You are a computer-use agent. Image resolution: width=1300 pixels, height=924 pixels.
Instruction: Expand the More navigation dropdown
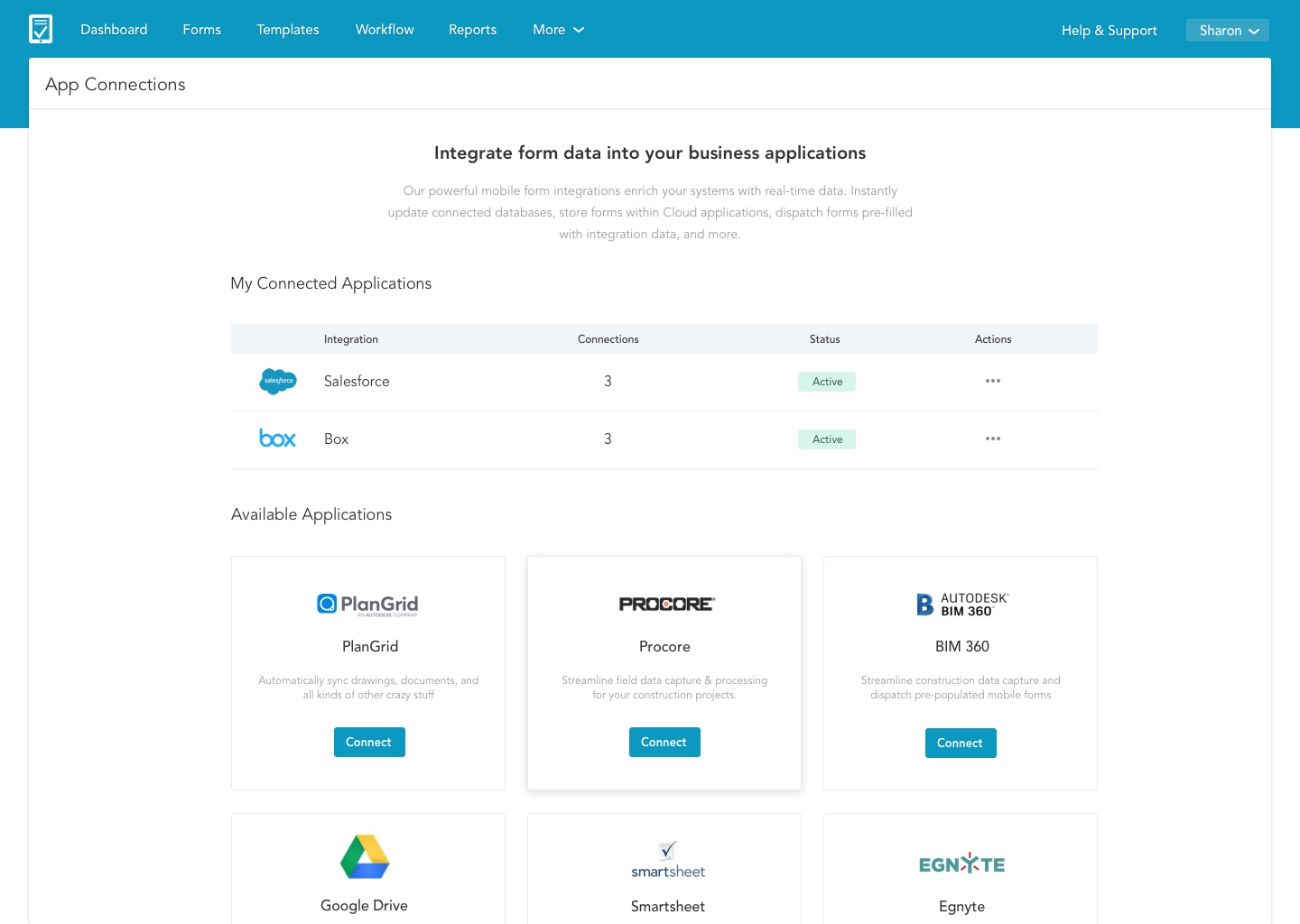(x=558, y=30)
